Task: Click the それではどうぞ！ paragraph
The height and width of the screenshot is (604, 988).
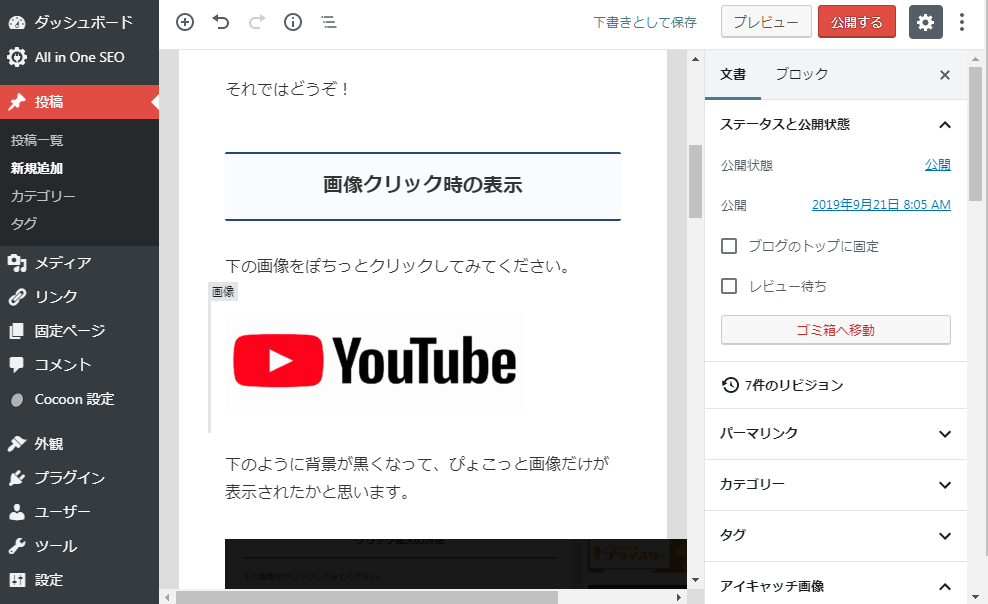Action: tap(287, 89)
